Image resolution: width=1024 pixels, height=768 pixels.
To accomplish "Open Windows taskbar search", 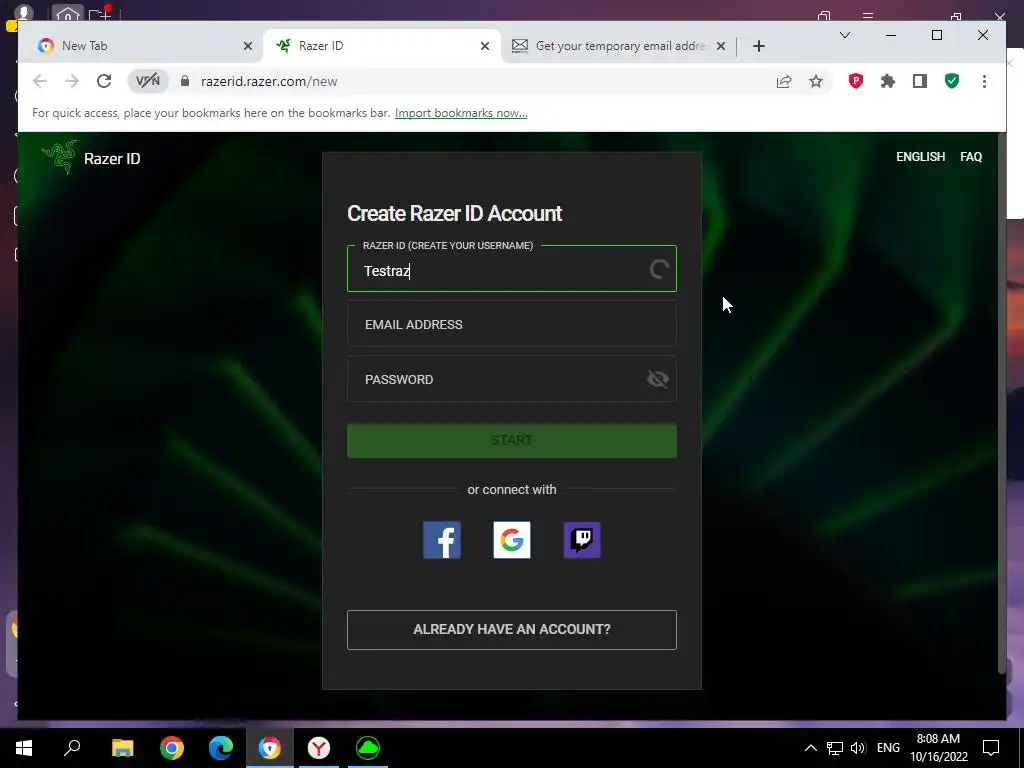I will (x=72, y=748).
